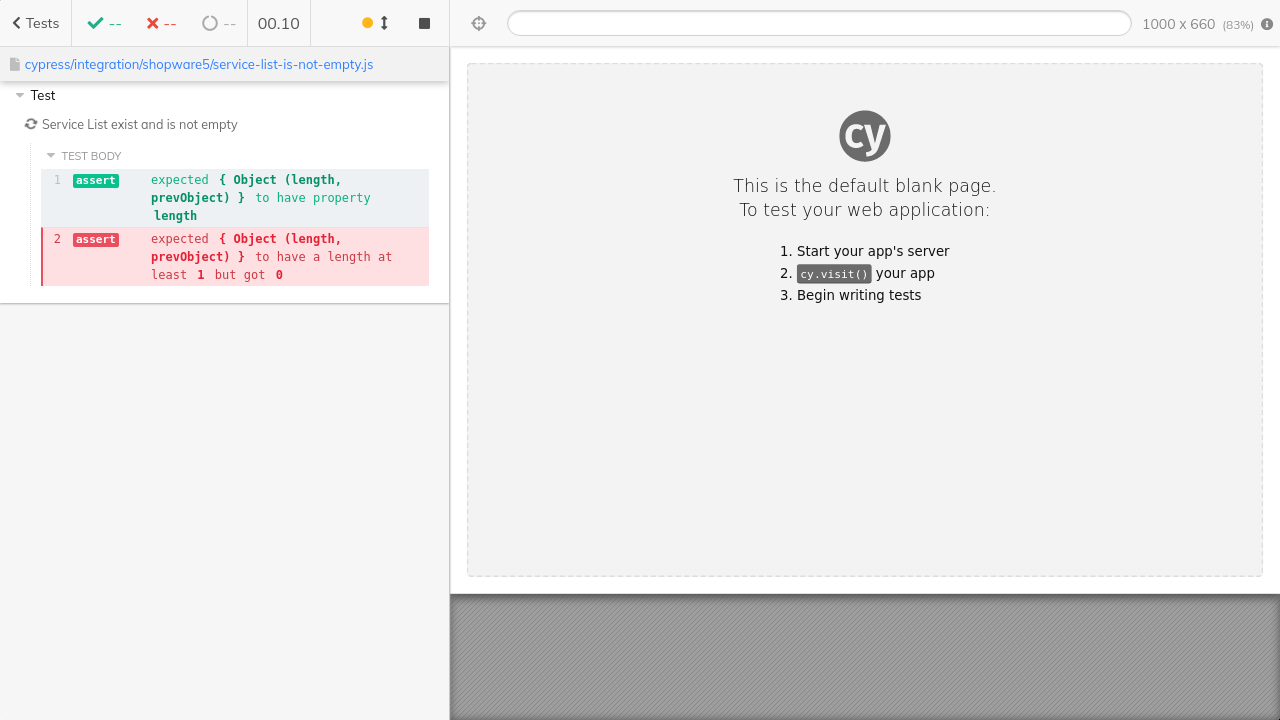
Task: Collapse the TEST BODY section
Action: 51,156
